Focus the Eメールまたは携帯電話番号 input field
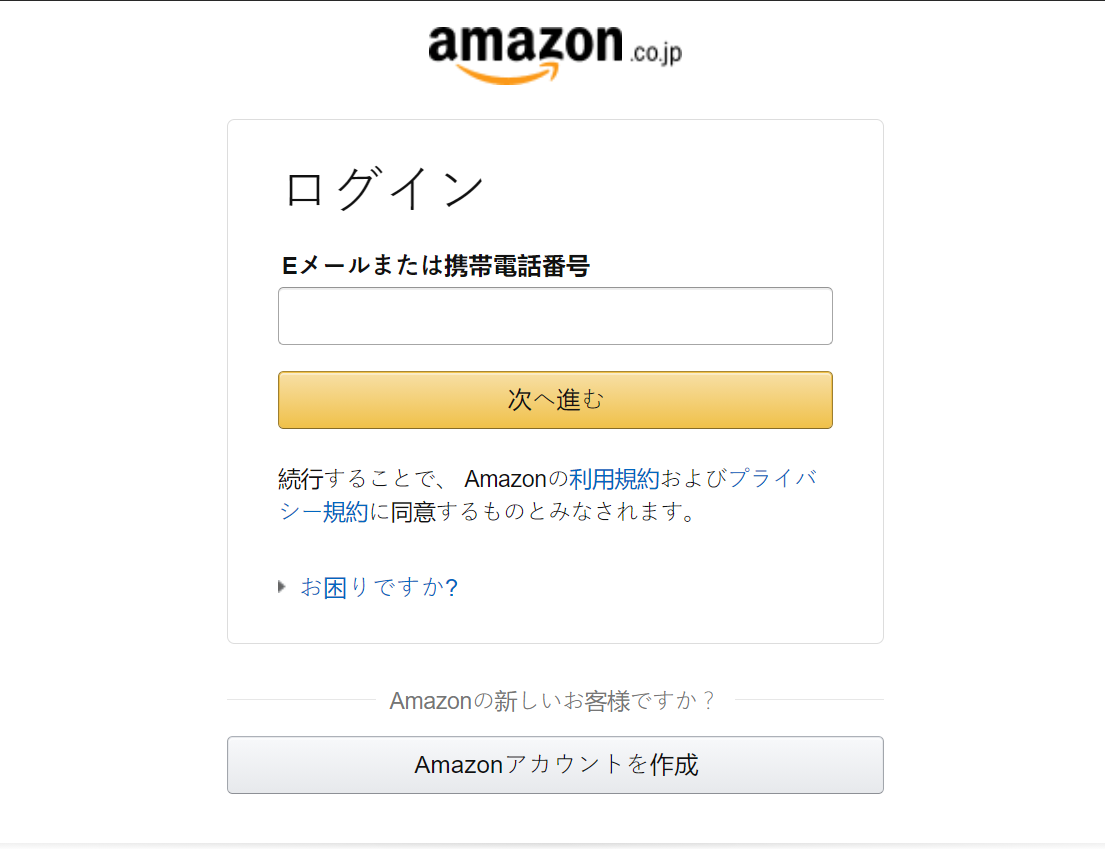 555,316
